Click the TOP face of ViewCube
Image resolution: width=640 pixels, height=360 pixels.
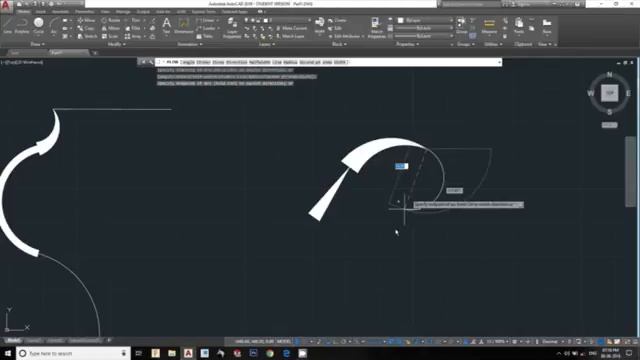tap(609, 93)
